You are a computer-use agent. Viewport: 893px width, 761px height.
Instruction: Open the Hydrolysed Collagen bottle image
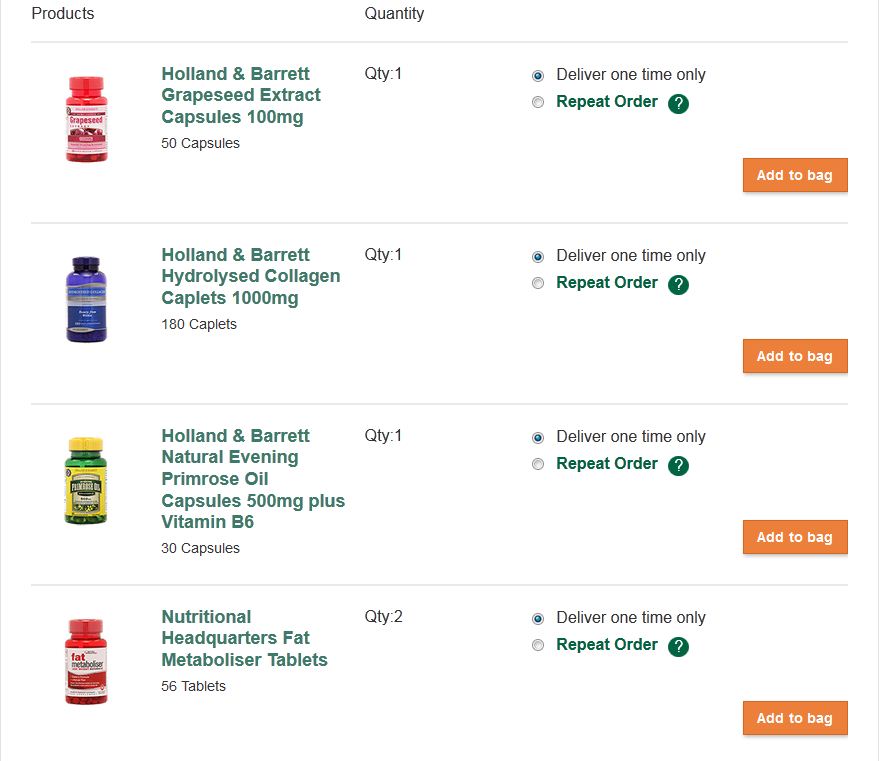(x=86, y=300)
